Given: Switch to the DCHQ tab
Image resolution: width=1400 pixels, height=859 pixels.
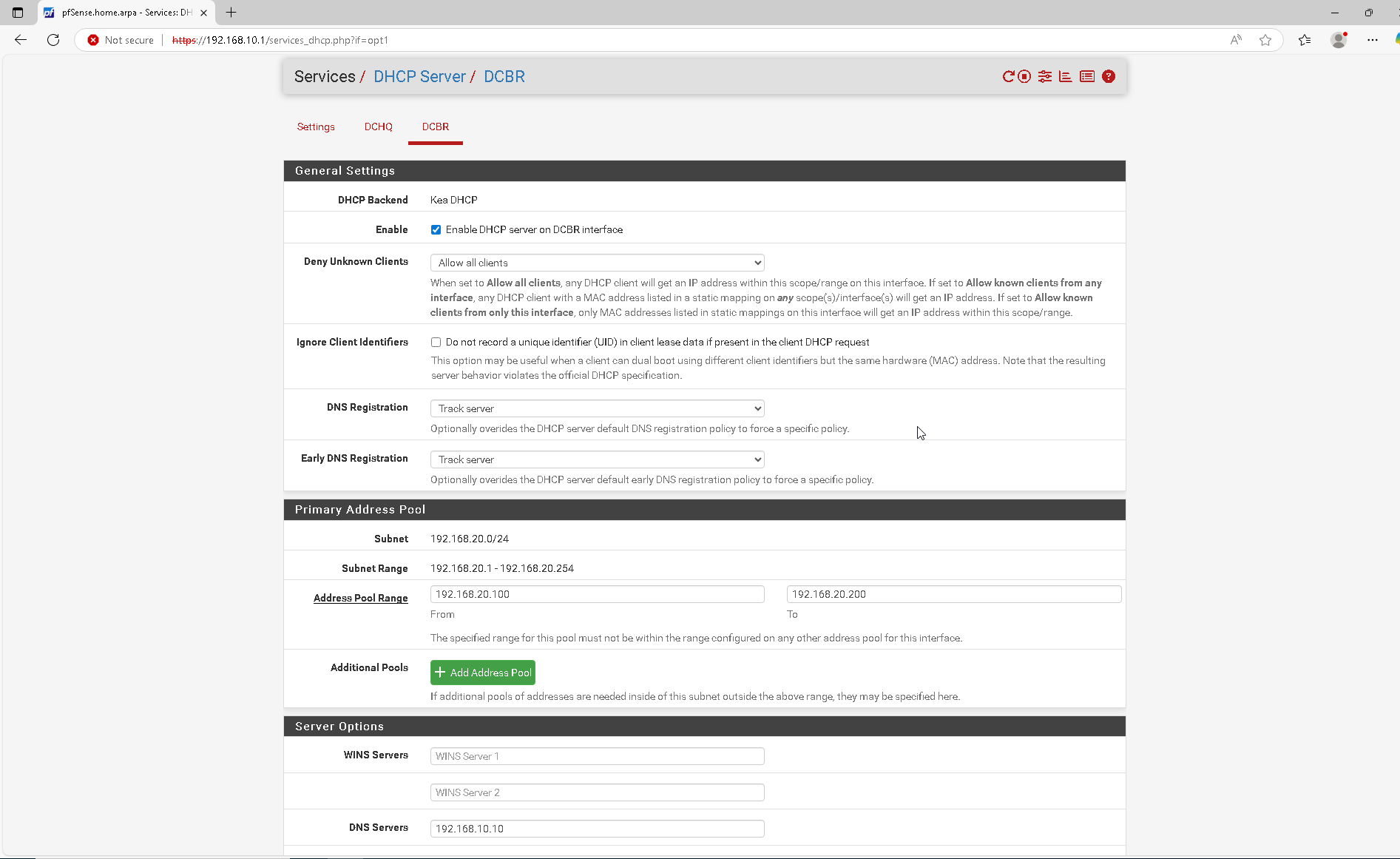Looking at the screenshot, I should 379,127.
